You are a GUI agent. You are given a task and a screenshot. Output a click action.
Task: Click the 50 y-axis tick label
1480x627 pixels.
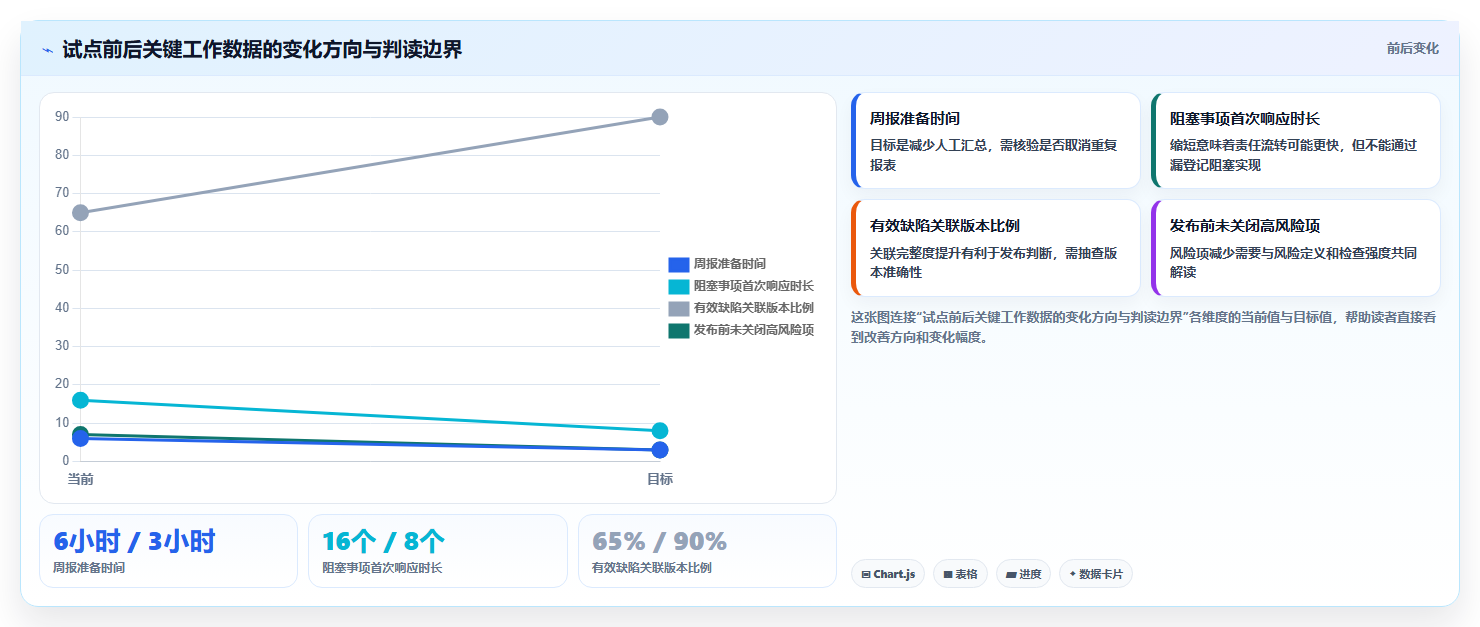pyautogui.click(x=62, y=270)
